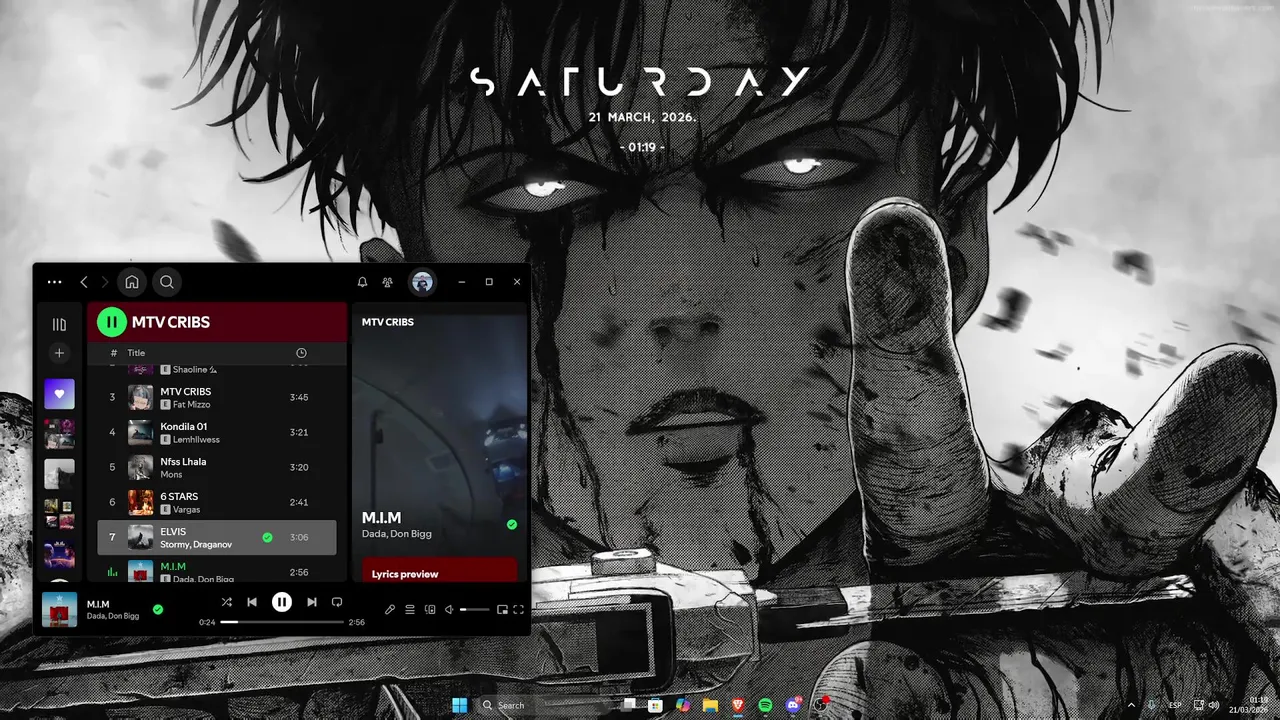The height and width of the screenshot is (720, 1280).
Task: Open artist Lemhllwess link
Action: (196, 439)
